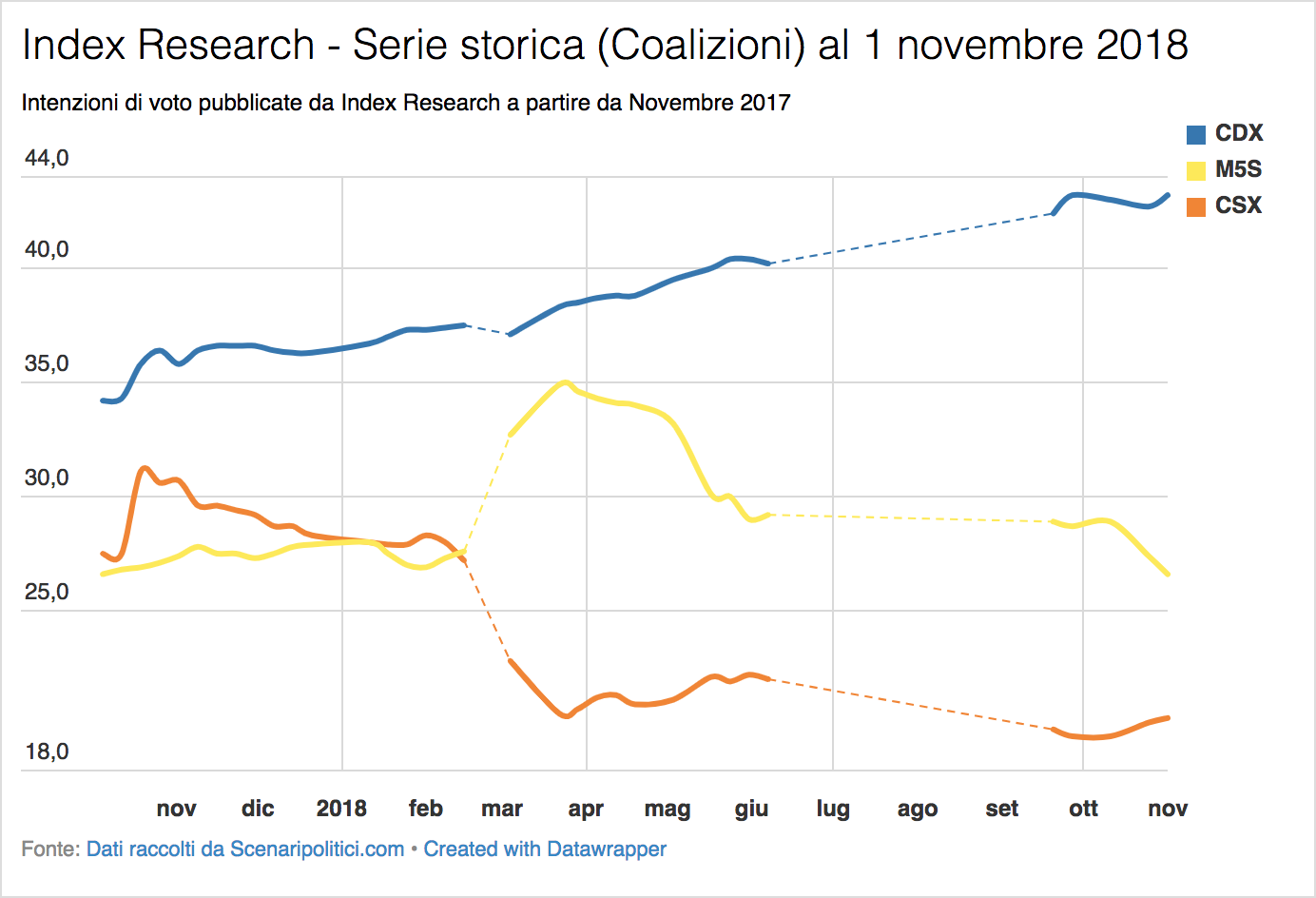Click the yellow M5S legend color swatch
Screen dimensions: 1316x898
click(1196, 170)
